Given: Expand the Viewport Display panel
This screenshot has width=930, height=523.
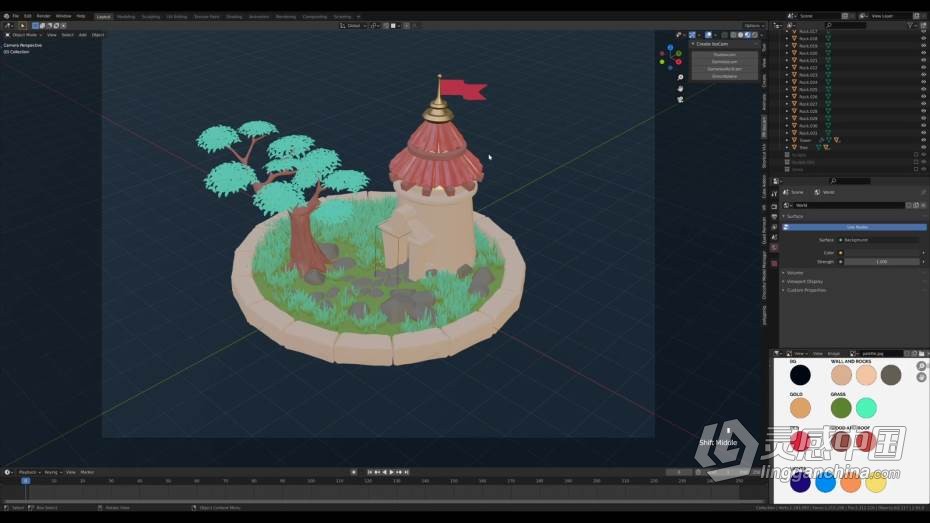Looking at the screenshot, I should point(802,282).
